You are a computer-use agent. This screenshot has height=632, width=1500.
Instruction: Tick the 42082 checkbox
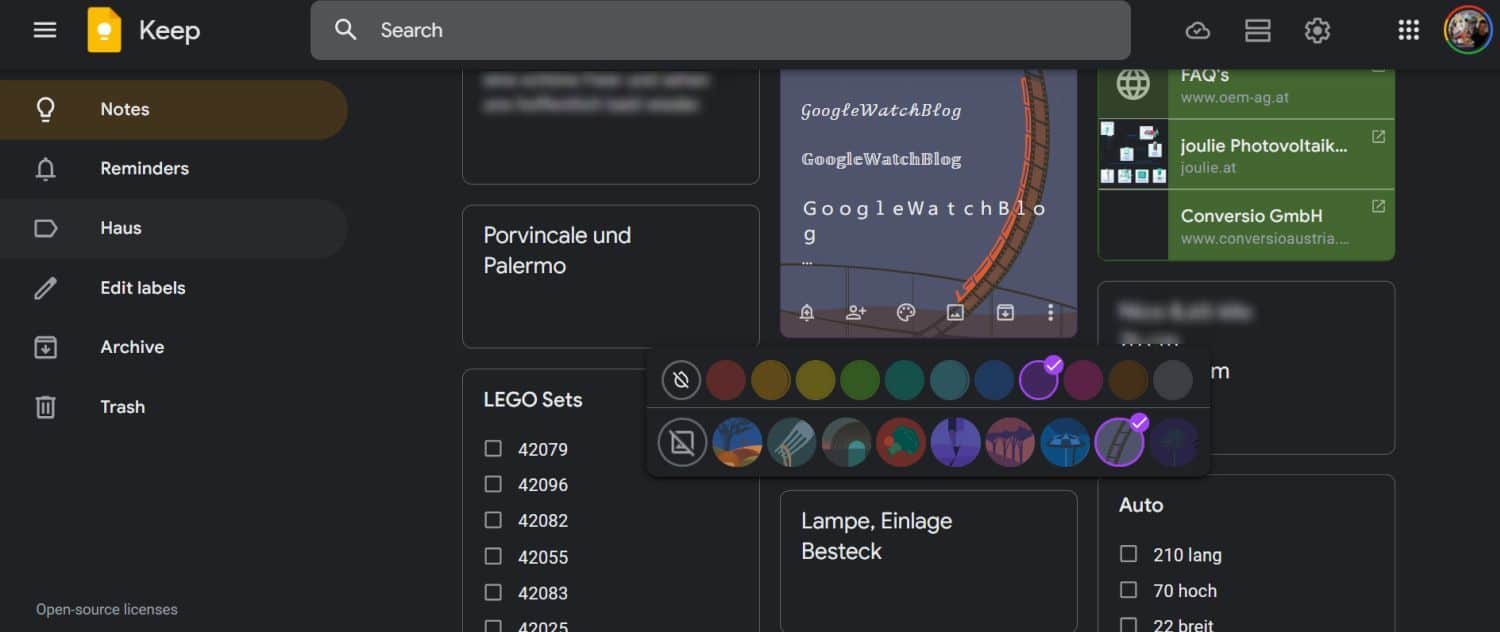pyautogui.click(x=493, y=520)
